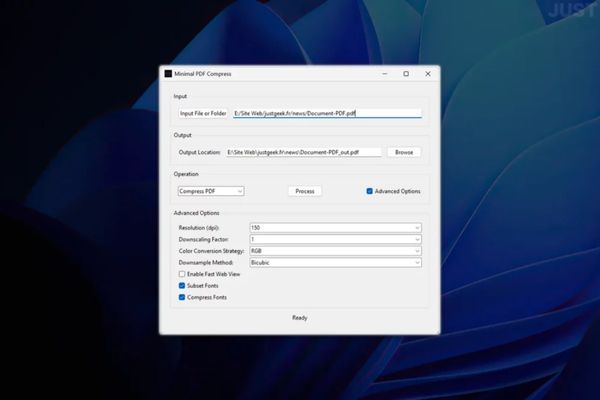Uncheck the Advanced Options checkbox
Screen dimensions: 600x400
tap(369, 191)
